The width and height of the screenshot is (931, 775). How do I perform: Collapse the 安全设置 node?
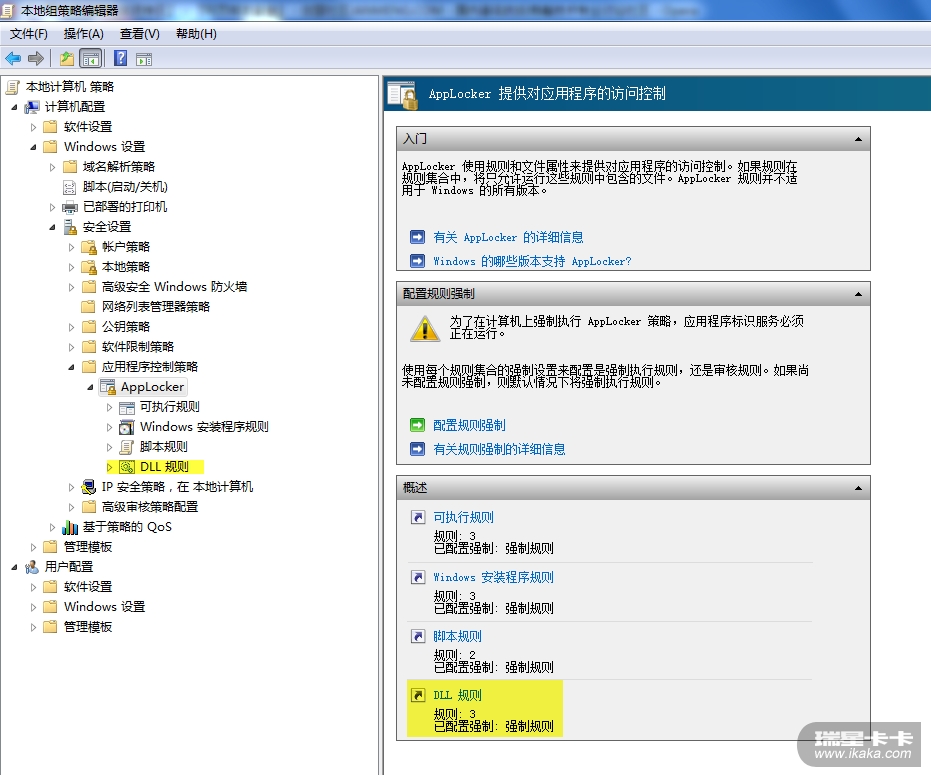52,227
